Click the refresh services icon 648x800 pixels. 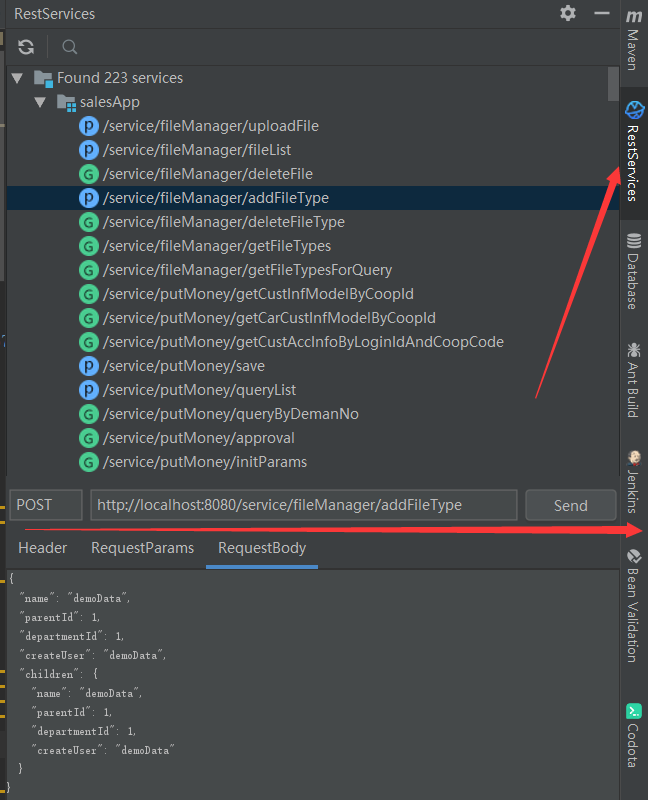[x=26, y=47]
